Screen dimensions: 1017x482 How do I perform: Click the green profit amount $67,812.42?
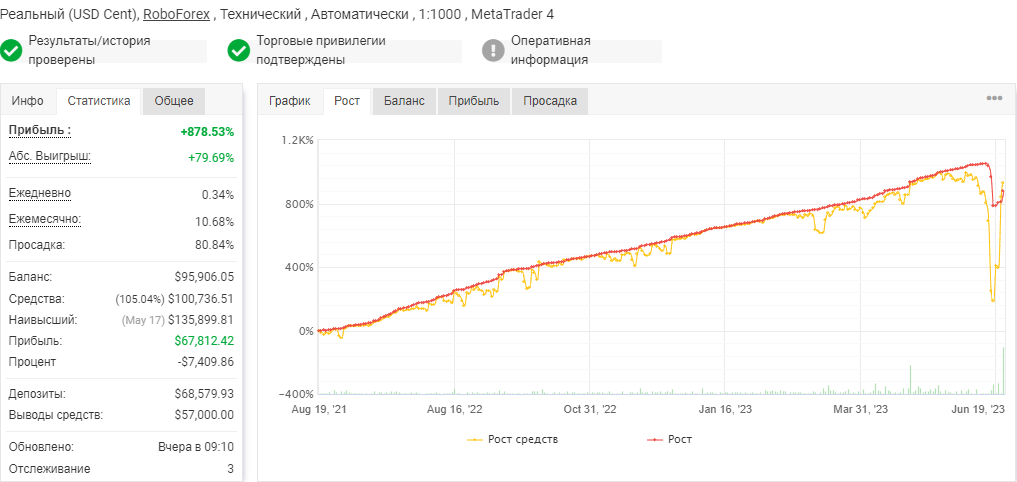(x=204, y=341)
